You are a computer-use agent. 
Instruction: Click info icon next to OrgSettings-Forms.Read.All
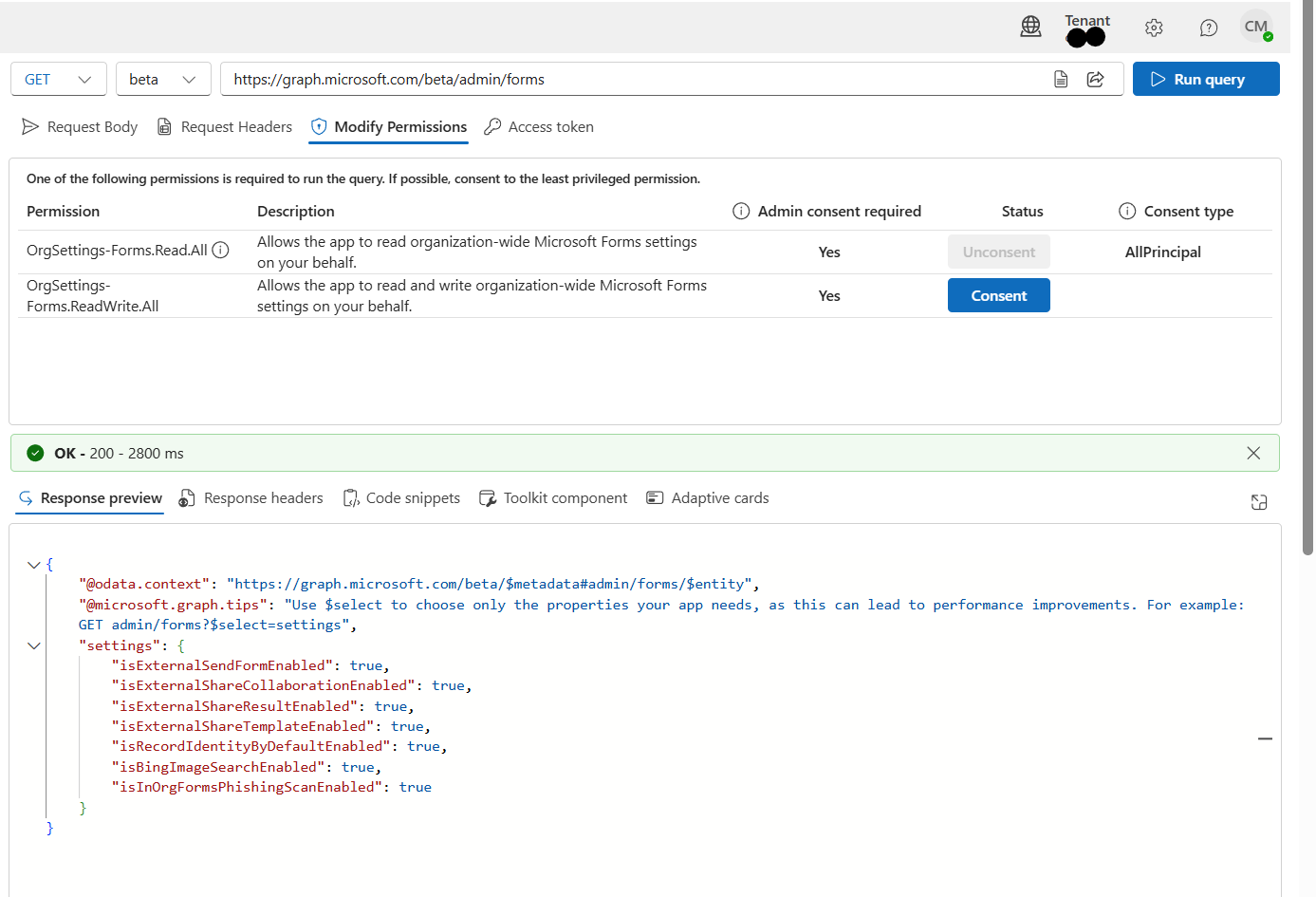point(220,250)
